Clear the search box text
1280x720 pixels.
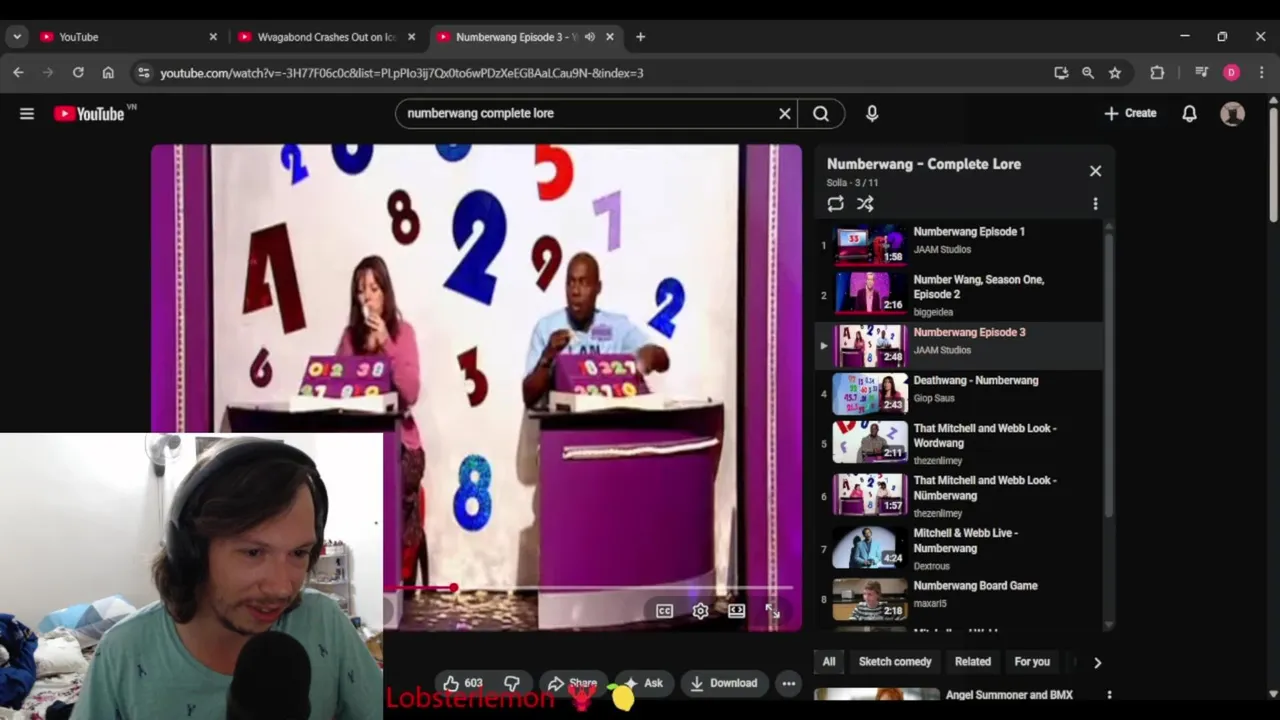point(785,113)
